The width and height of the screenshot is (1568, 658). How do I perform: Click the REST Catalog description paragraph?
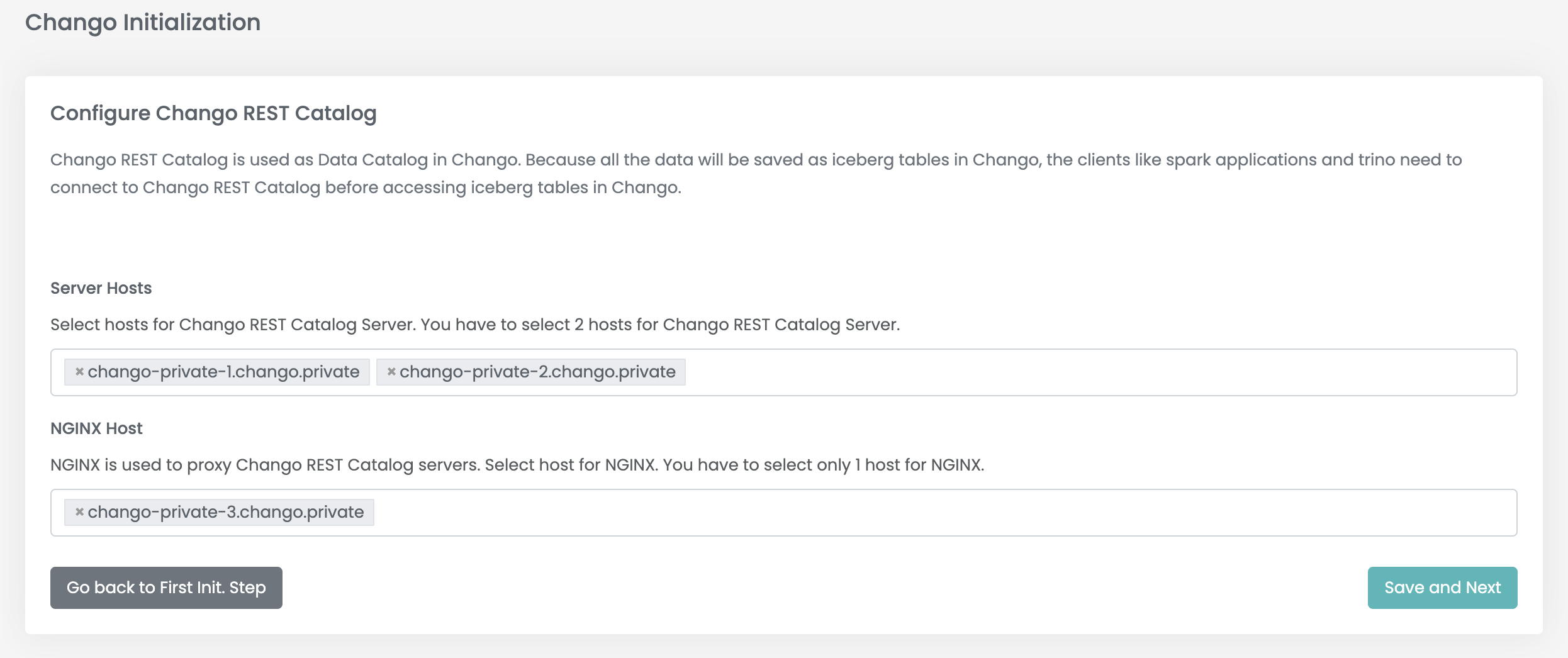click(x=756, y=174)
